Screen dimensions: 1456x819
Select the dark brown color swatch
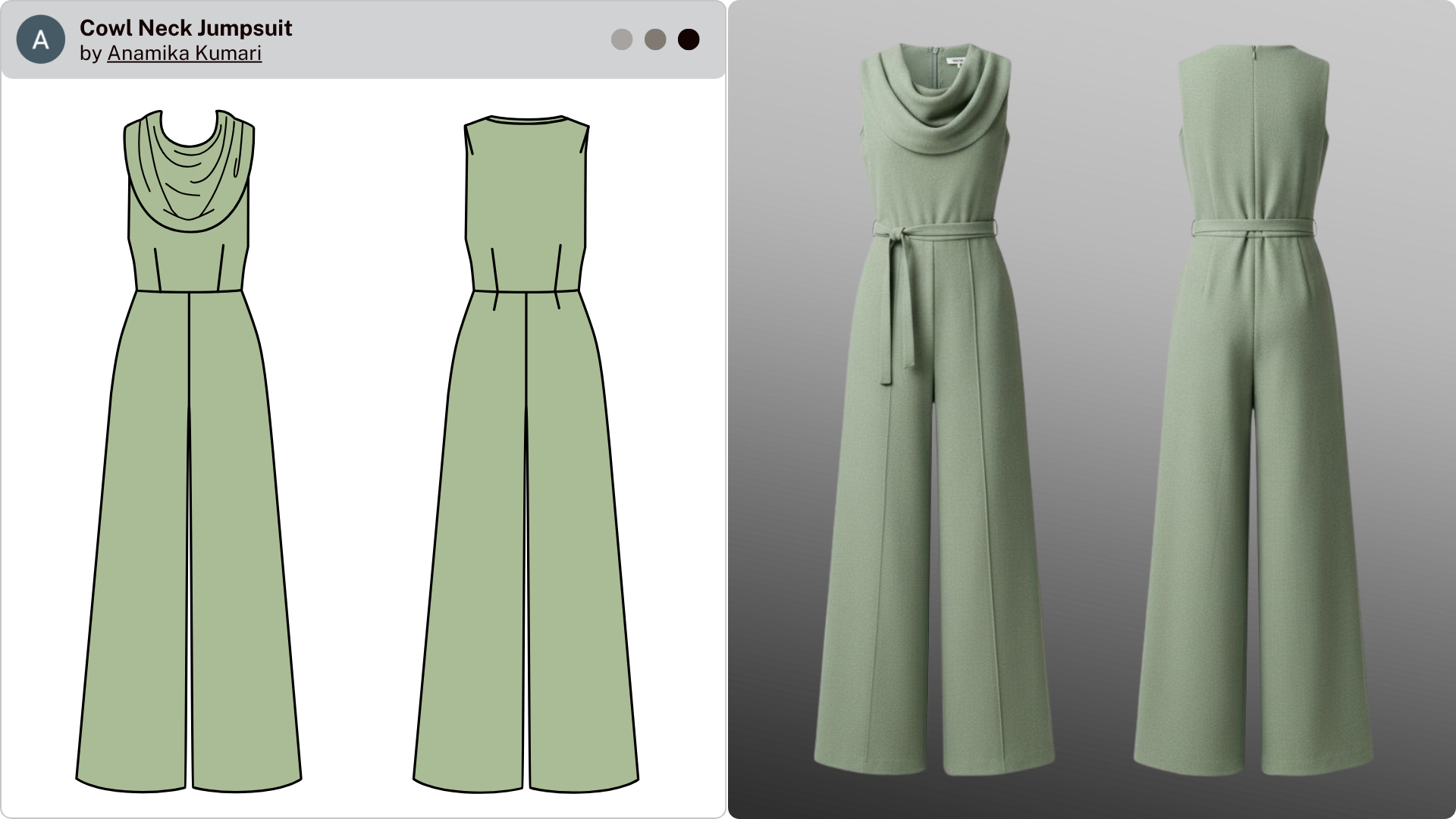coord(689,38)
